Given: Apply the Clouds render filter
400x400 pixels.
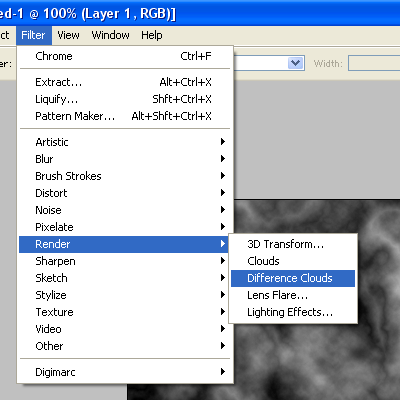Looking at the screenshot, I should pos(293,261).
